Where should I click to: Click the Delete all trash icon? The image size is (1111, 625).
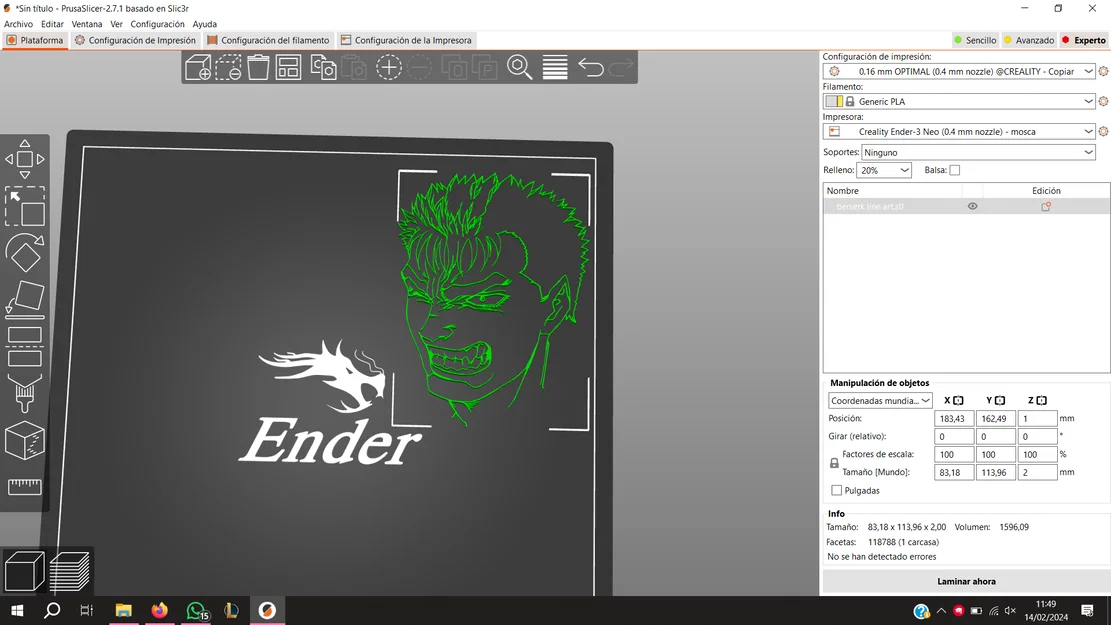[258, 67]
